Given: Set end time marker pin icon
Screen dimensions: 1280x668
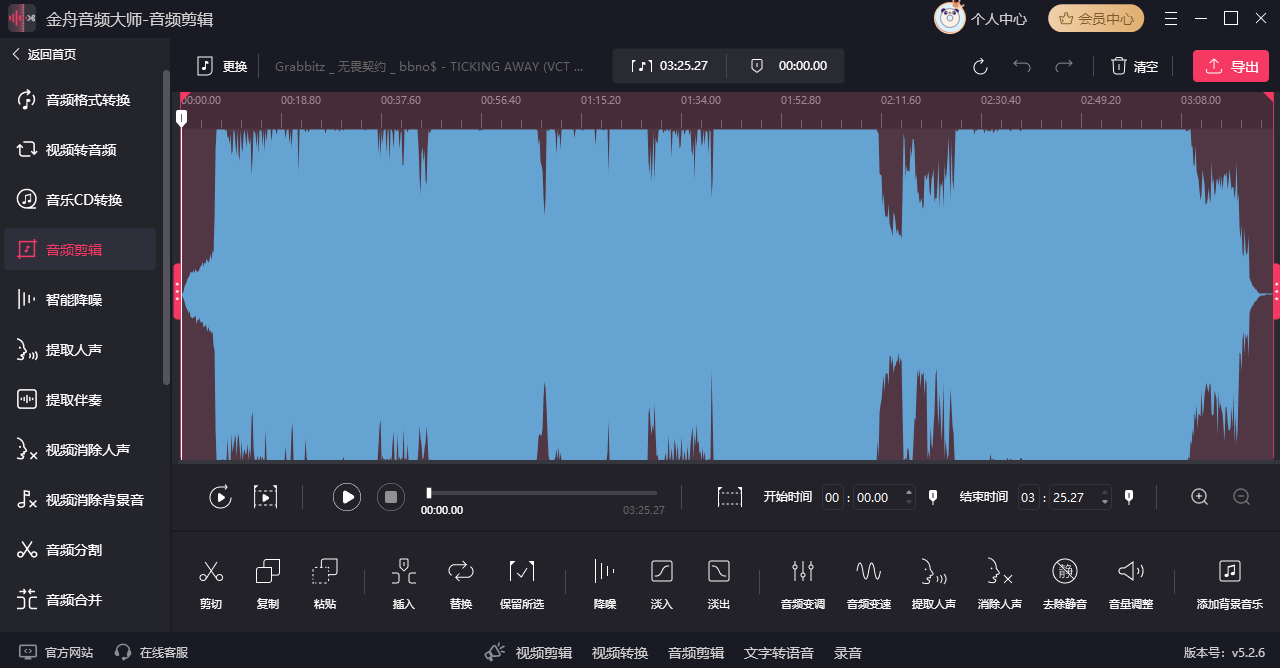Looking at the screenshot, I should tap(1129, 497).
